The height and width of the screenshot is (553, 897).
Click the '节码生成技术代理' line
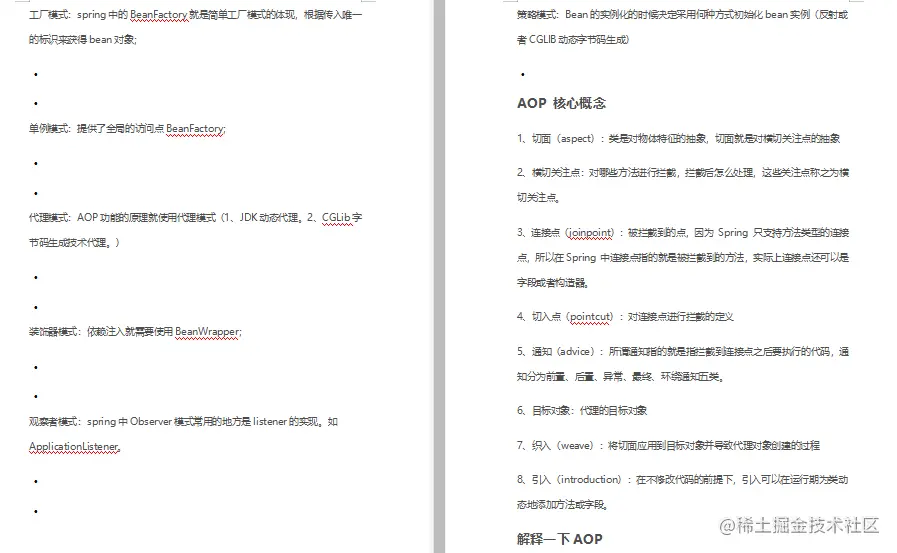pos(74,242)
